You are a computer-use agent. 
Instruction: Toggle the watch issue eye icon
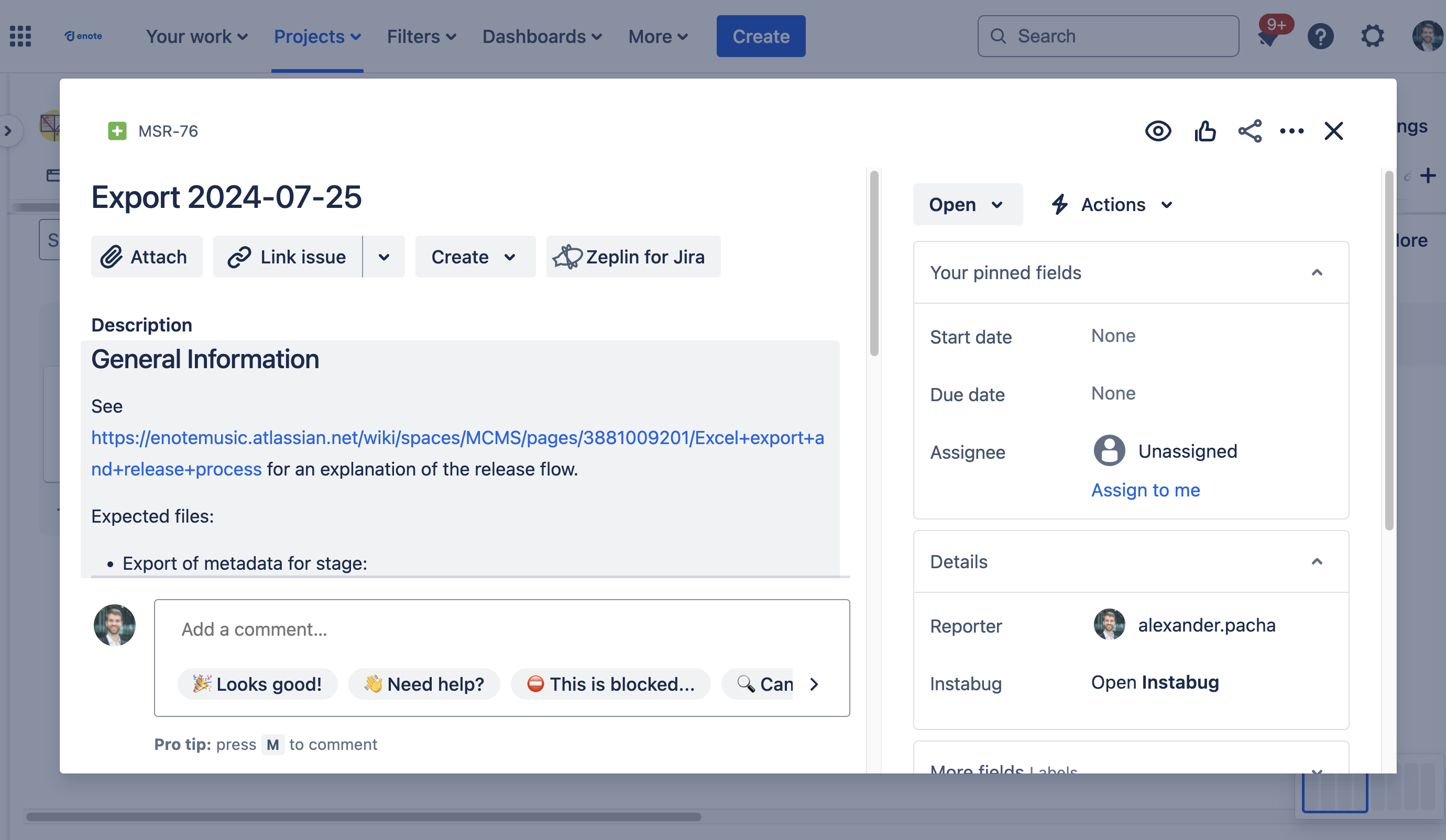pyautogui.click(x=1158, y=131)
